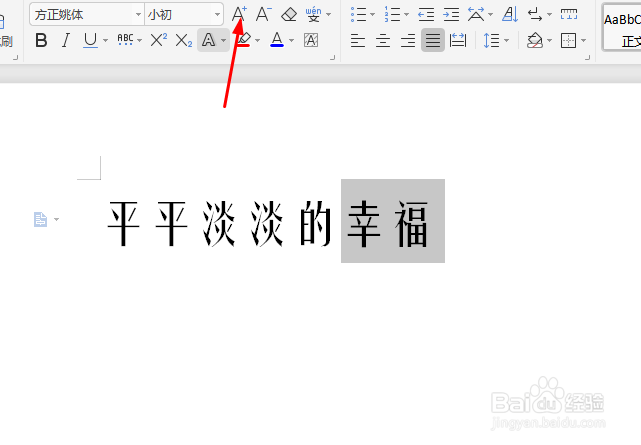Screen dimensions: 641x445
Task: Apply borders with the border grid icon
Action: coord(569,40)
